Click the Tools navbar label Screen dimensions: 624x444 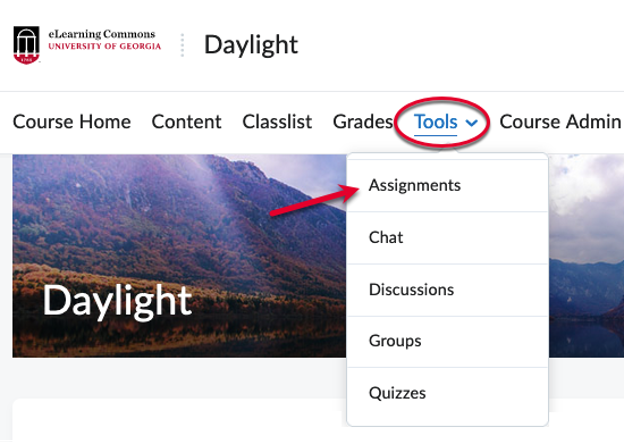[x=435, y=122]
